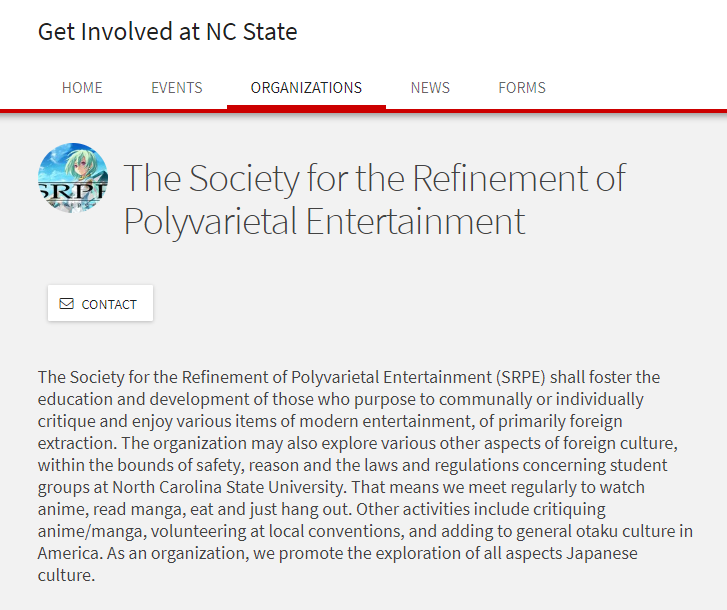Open the Home tab
Screen dimensions: 727x610
[x=82, y=88]
